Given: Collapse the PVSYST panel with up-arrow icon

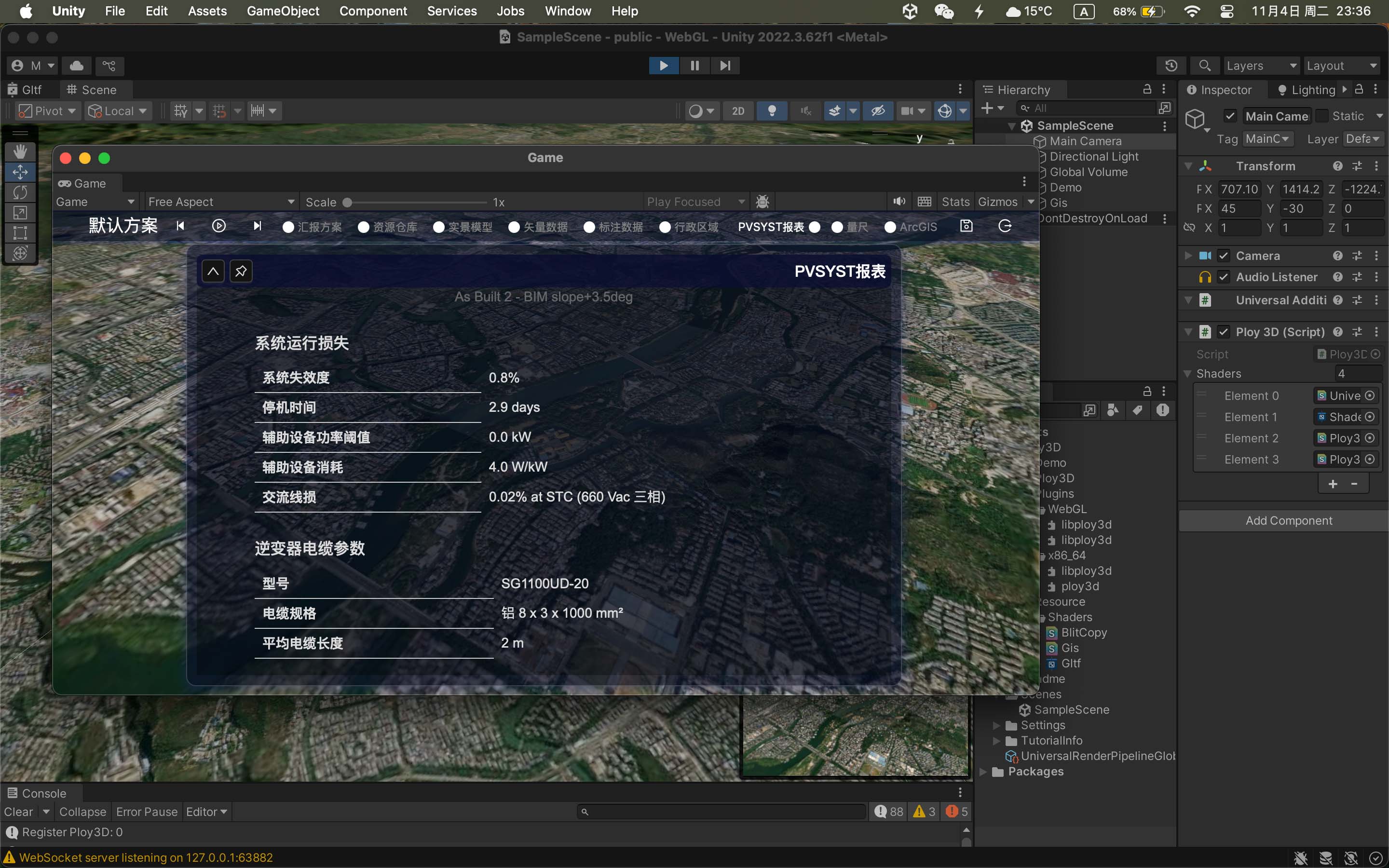Looking at the screenshot, I should pyautogui.click(x=213, y=271).
